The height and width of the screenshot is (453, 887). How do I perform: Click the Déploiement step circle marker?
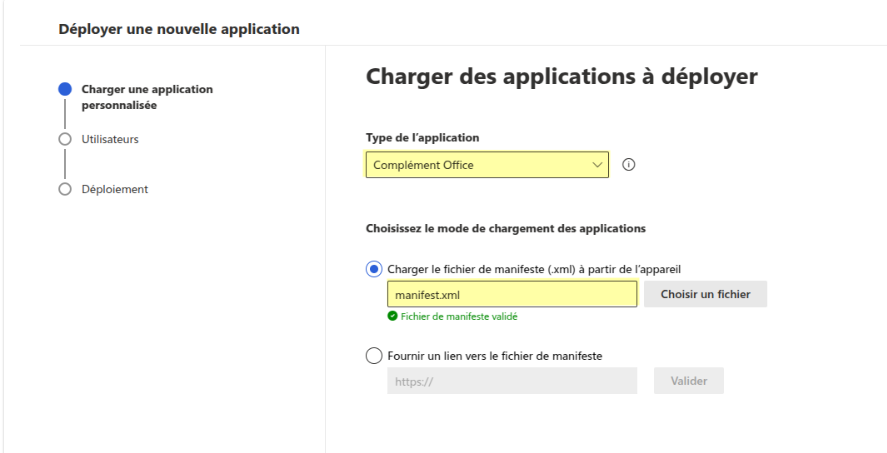click(x=65, y=189)
